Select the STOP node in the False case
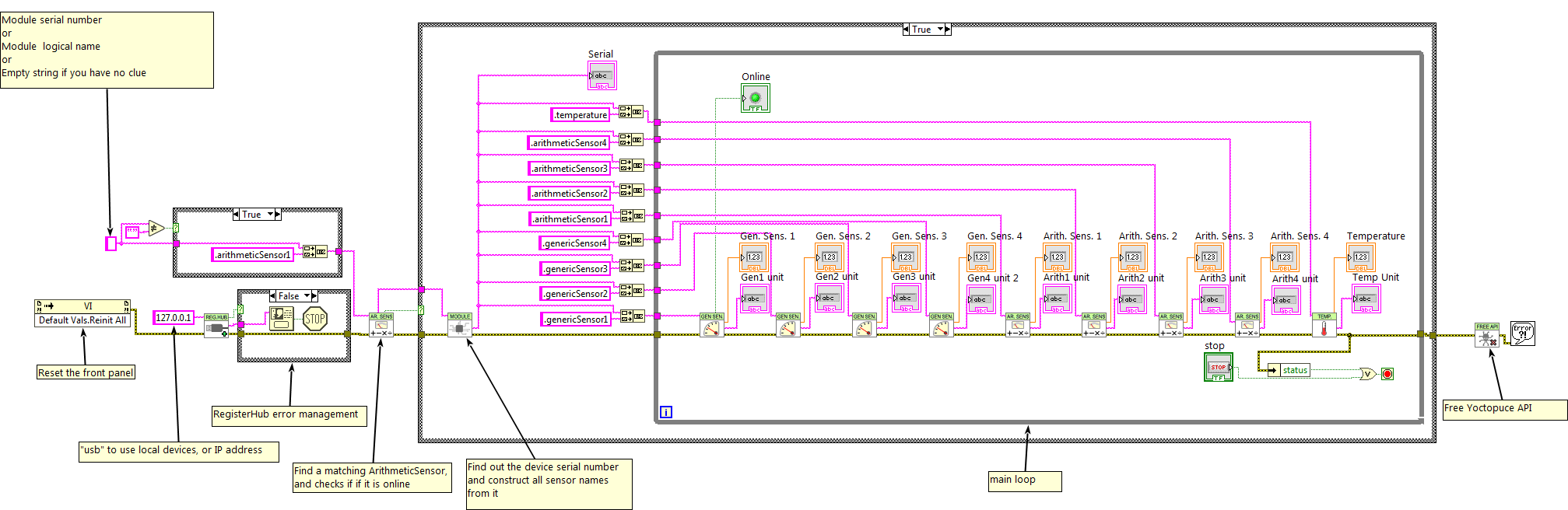The width and height of the screenshot is (1568, 510). pos(315,319)
